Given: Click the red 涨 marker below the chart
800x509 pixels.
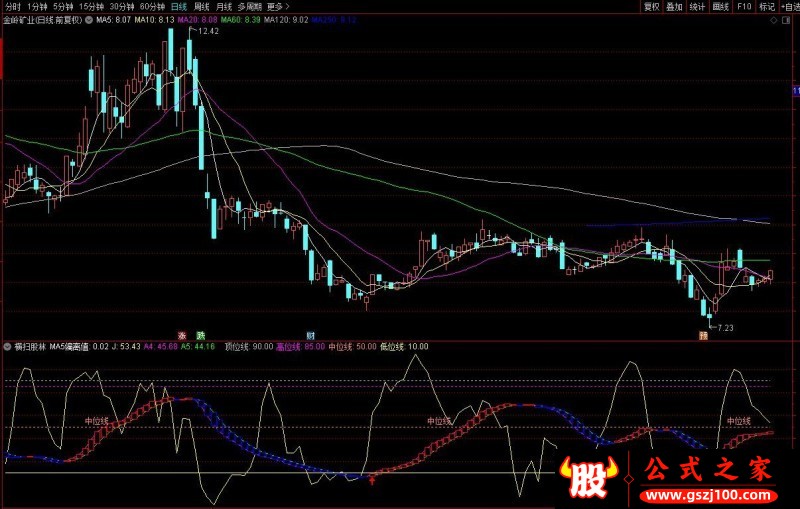Looking at the screenshot, I should coord(182,334).
